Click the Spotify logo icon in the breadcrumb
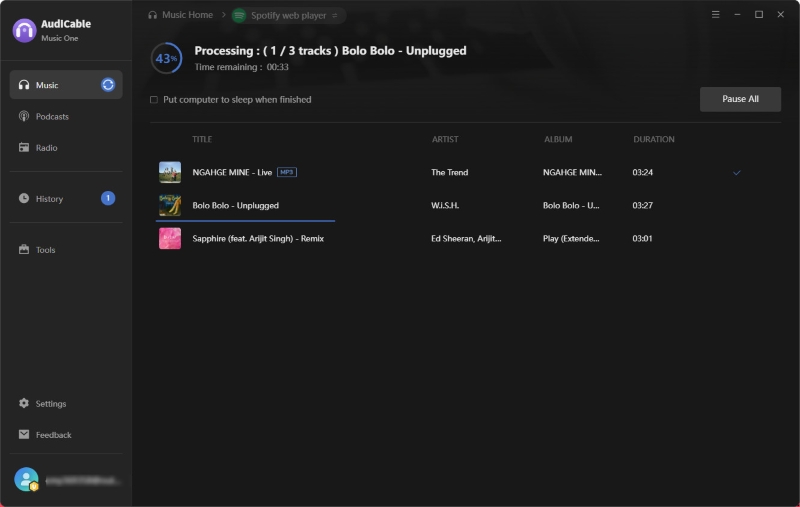 tap(239, 15)
